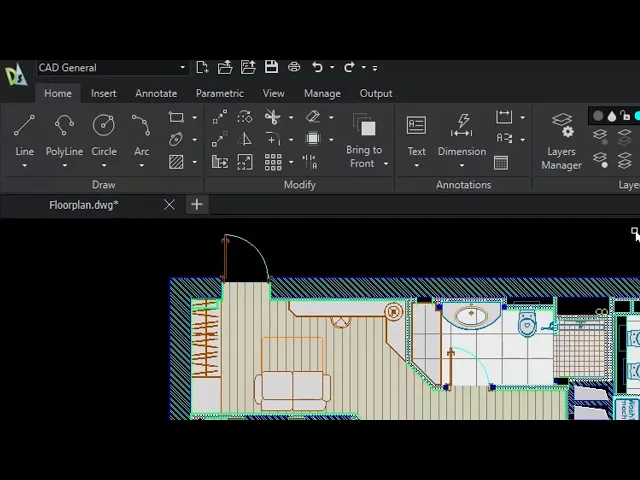Viewport: 640px width, 480px height.
Task: Choose the Ellipse tool in Draw panel
Action: tap(176, 140)
